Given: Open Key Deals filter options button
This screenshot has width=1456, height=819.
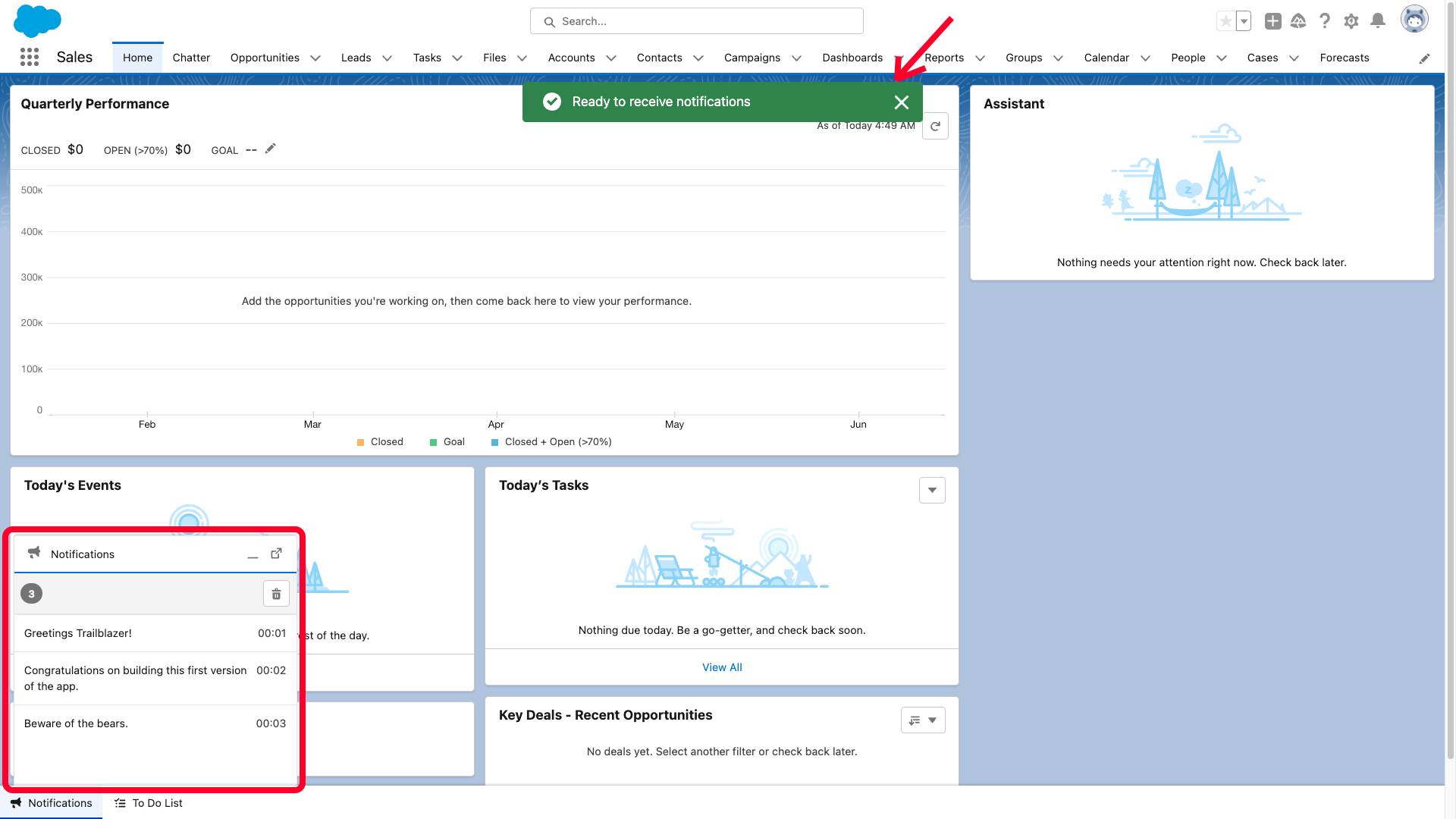Looking at the screenshot, I should pyautogui.click(x=923, y=720).
